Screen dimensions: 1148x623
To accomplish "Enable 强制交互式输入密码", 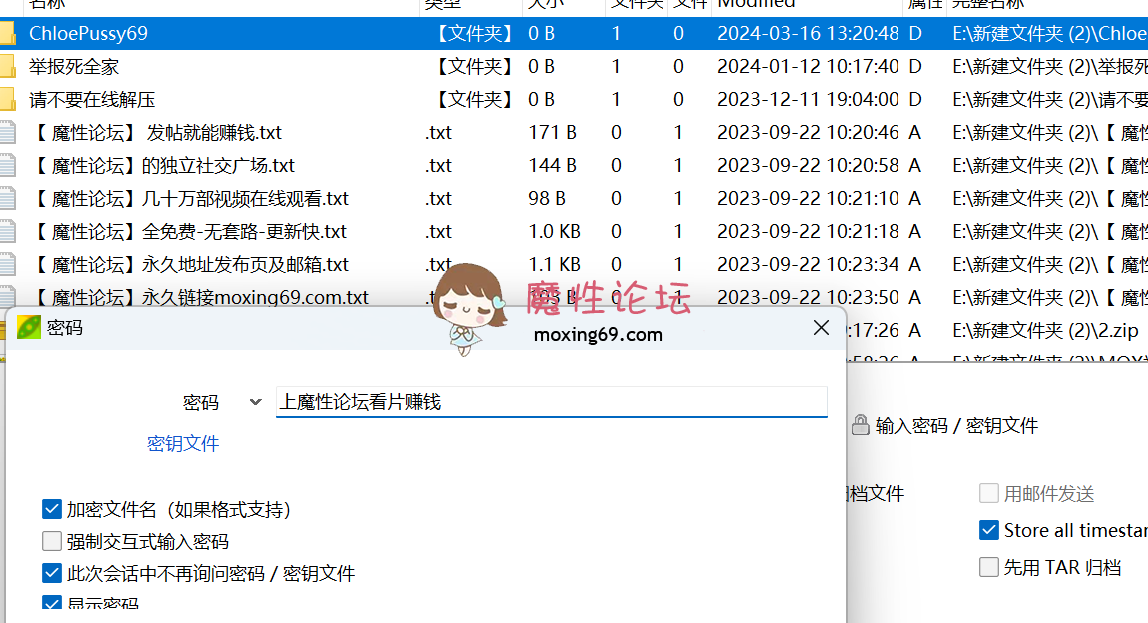I will [x=51, y=541].
